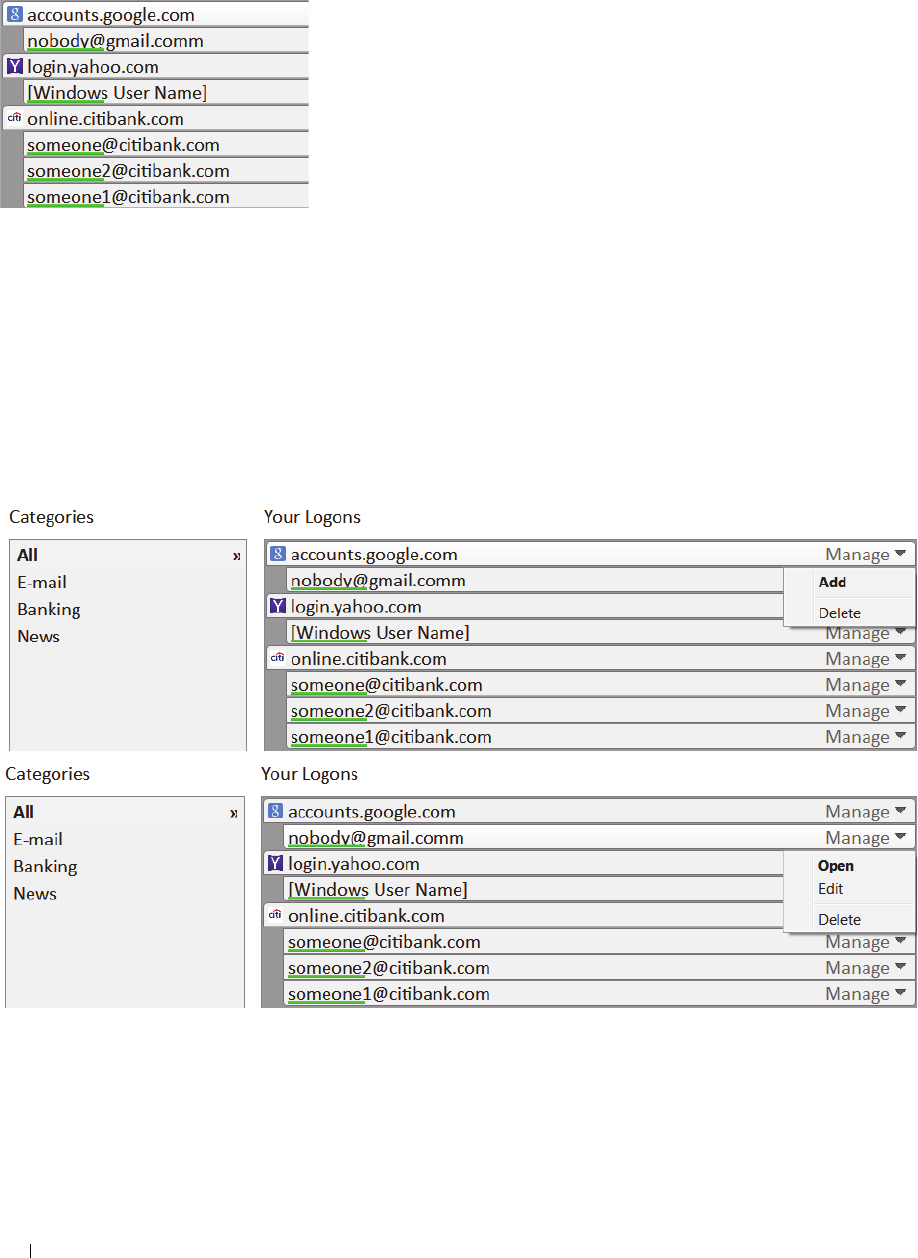Click nobody@gmail.comm text in the Add-menu panel

coord(378,580)
